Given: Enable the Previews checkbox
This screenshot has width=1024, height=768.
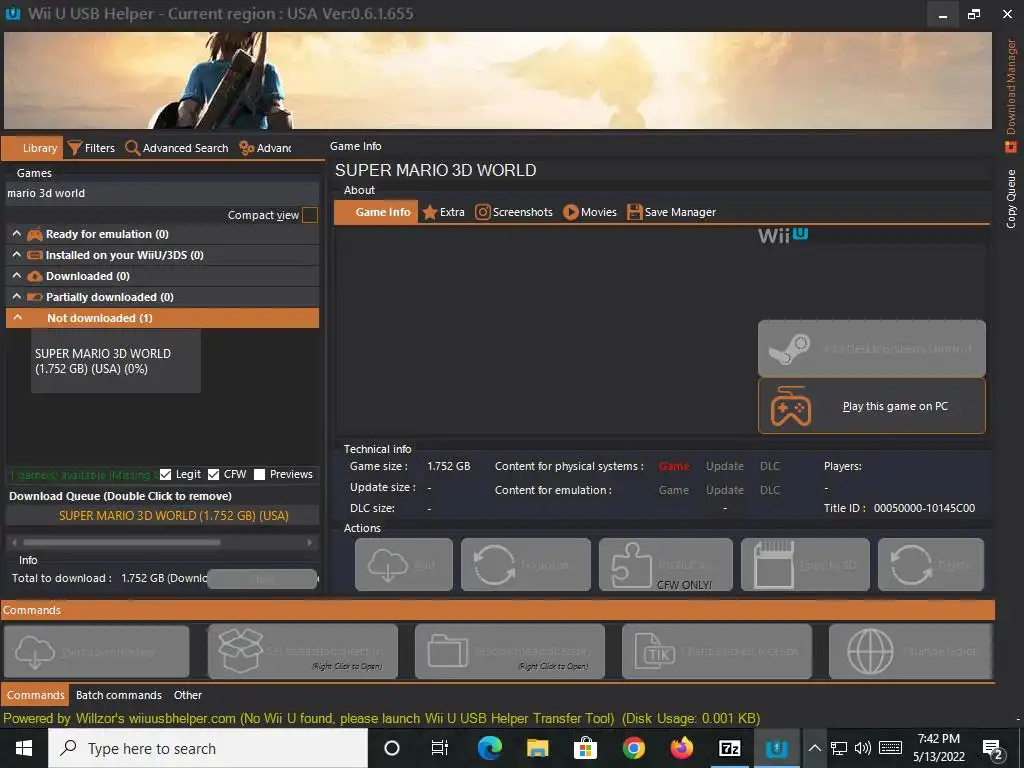Looking at the screenshot, I should (x=259, y=474).
